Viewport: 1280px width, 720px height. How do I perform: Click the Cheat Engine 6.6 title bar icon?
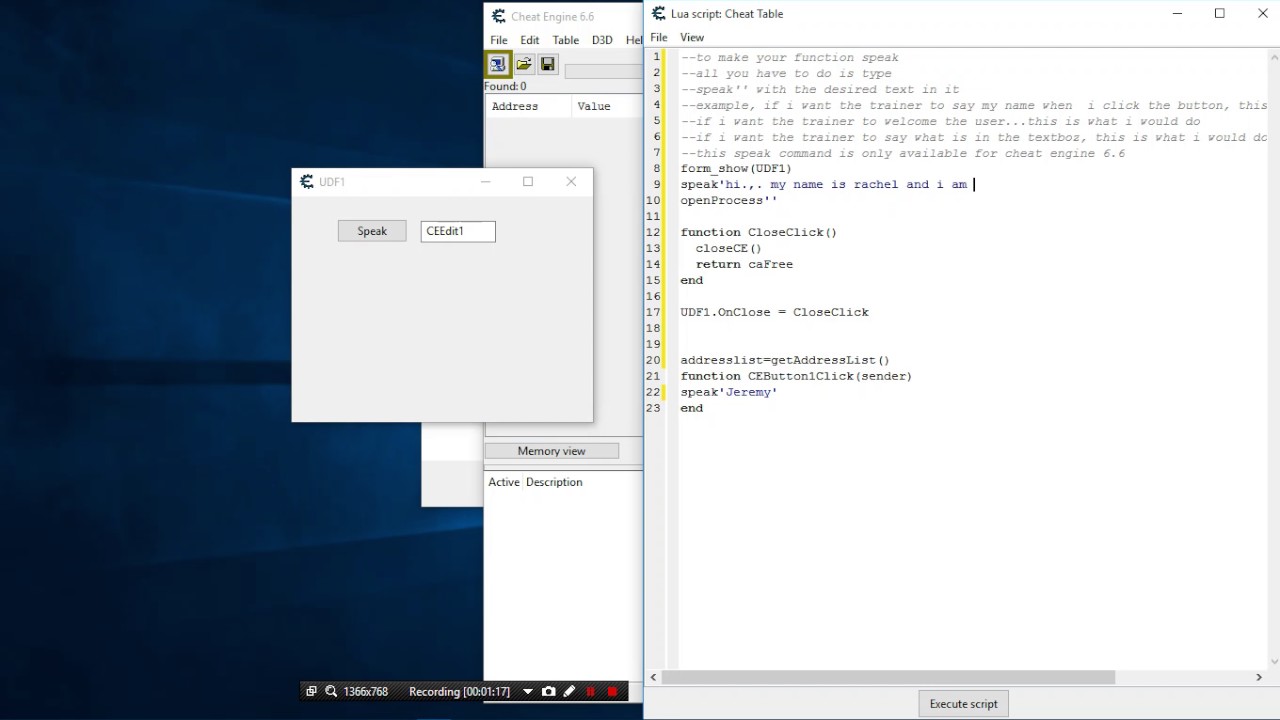pyautogui.click(x=498, y=16)
